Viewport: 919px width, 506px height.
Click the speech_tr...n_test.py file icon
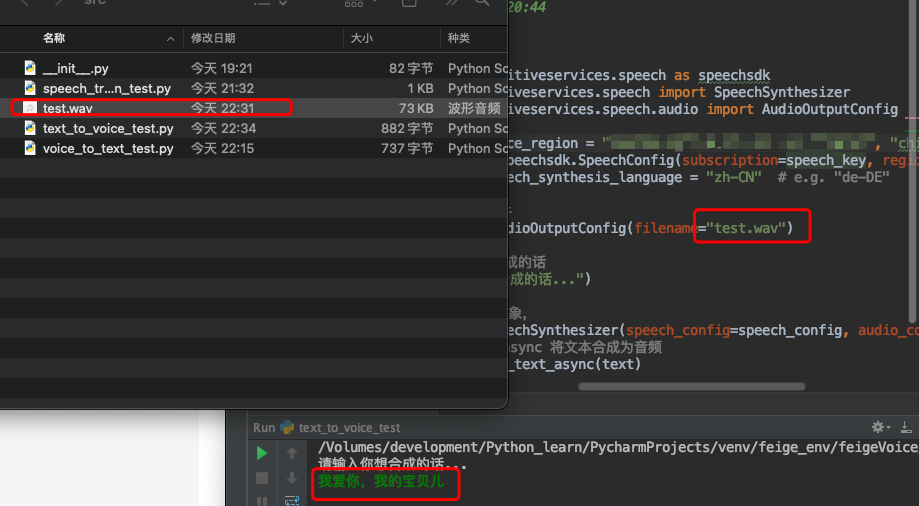(30, 88)
